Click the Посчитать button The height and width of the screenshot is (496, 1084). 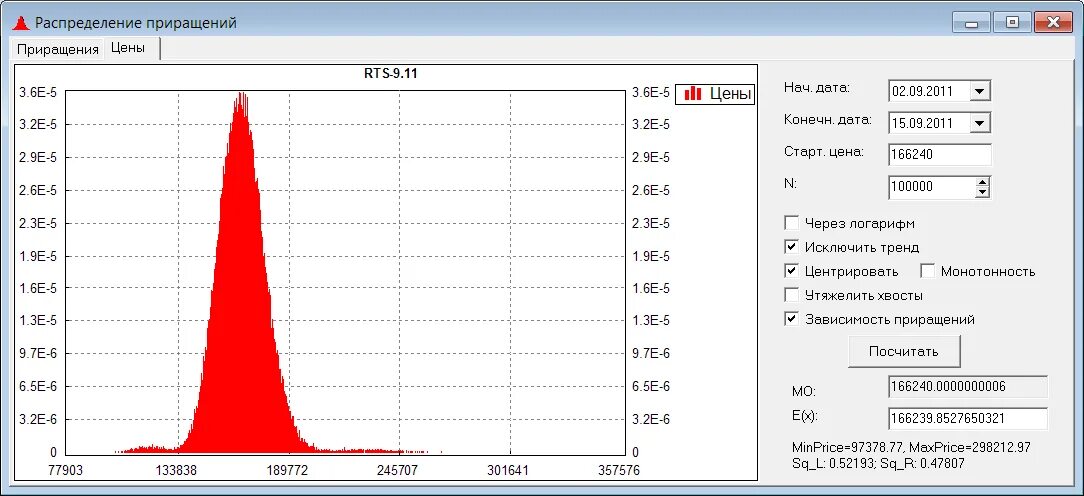pyautogui.click(x=904, y=351)
